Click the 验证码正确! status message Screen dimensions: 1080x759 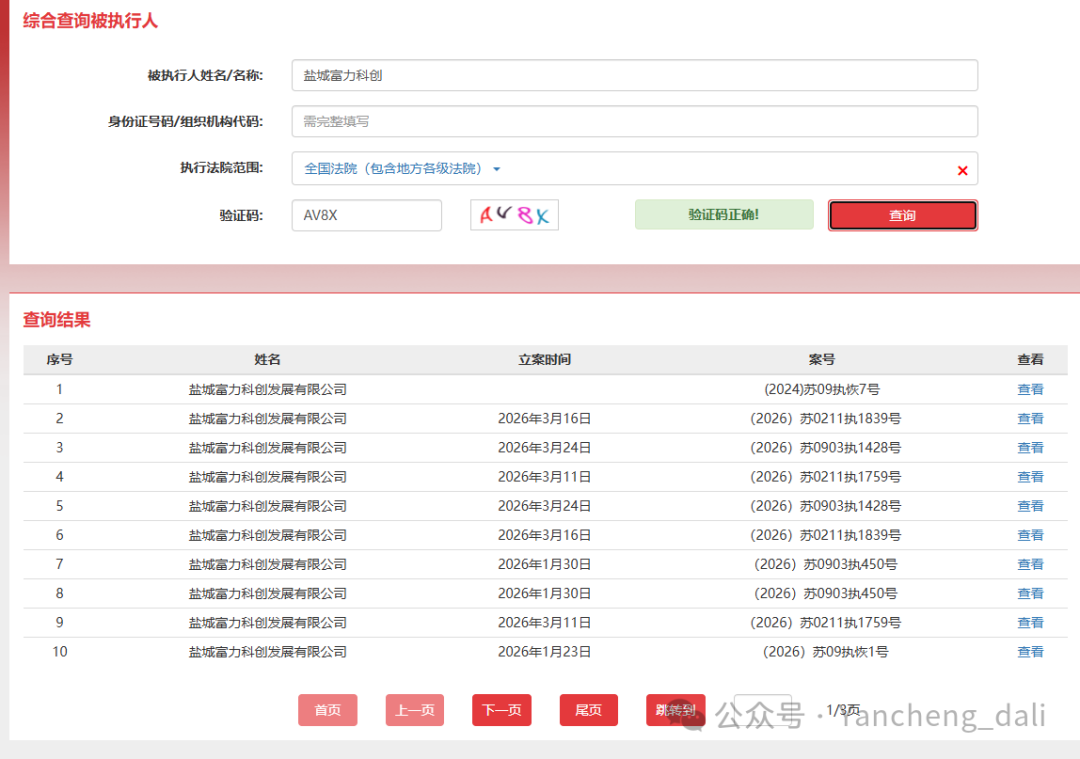(x=724, y=215)
